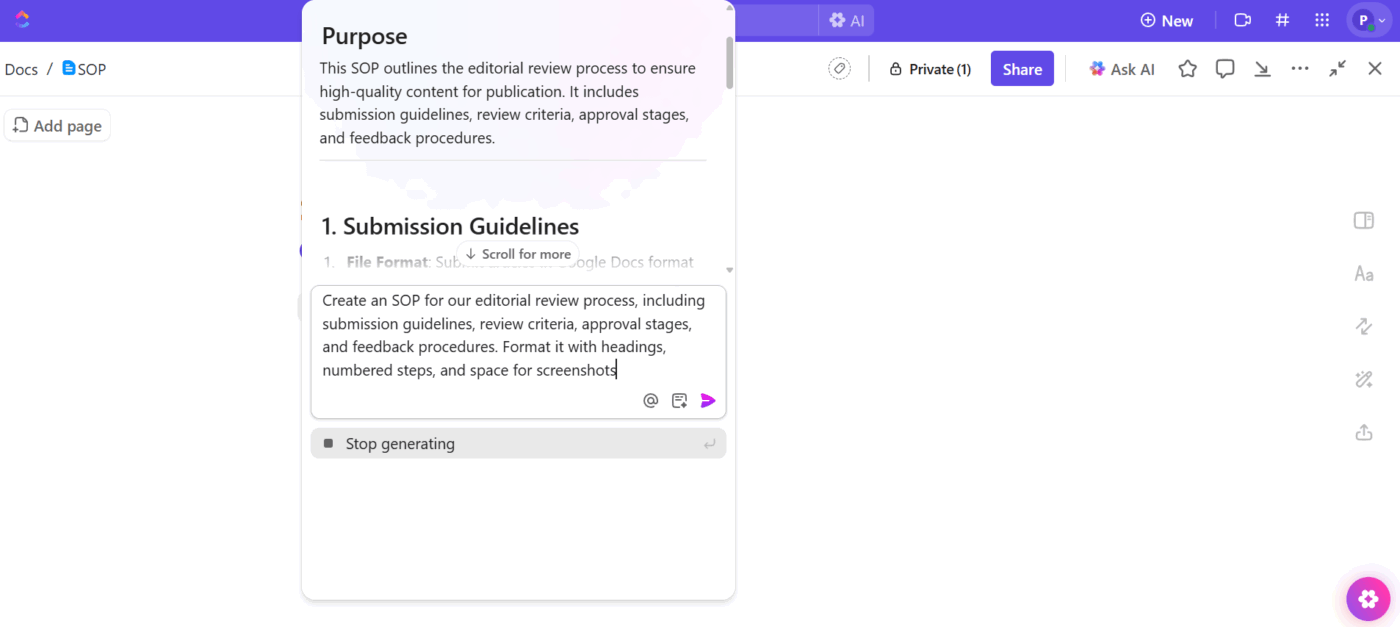Click the Share button
This screenshot has width=1400, height=627.
point(1022,68)
